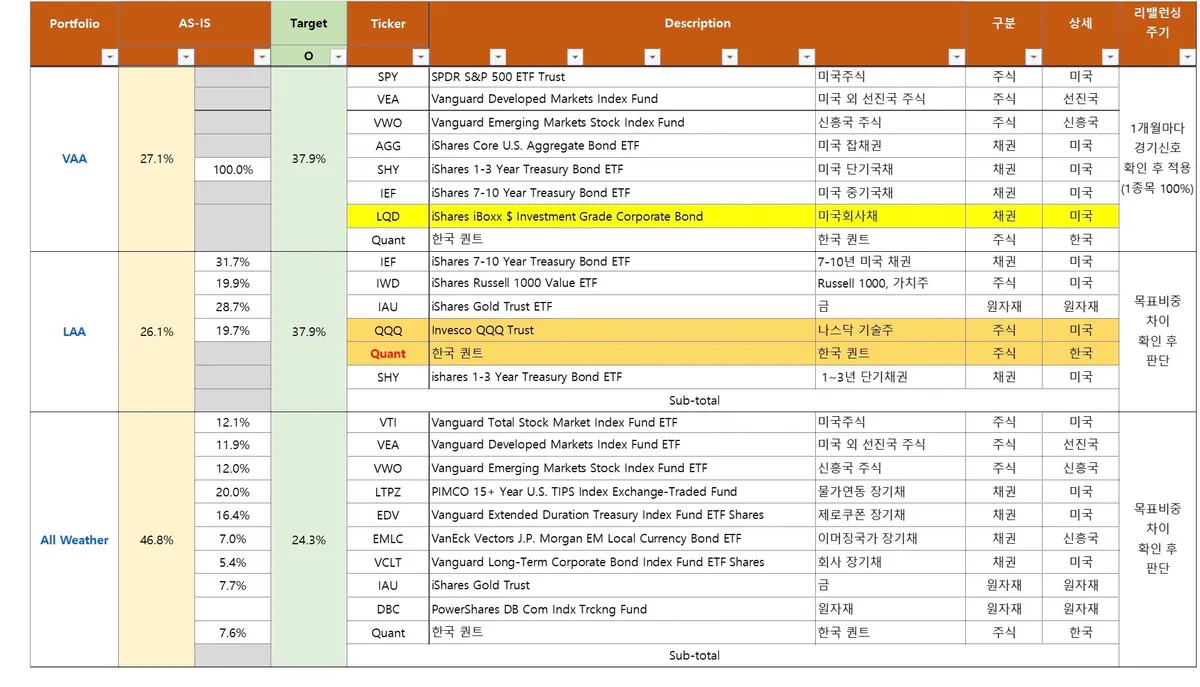Select the 27.1% AS-IS cell

click(x=156, y=158)
